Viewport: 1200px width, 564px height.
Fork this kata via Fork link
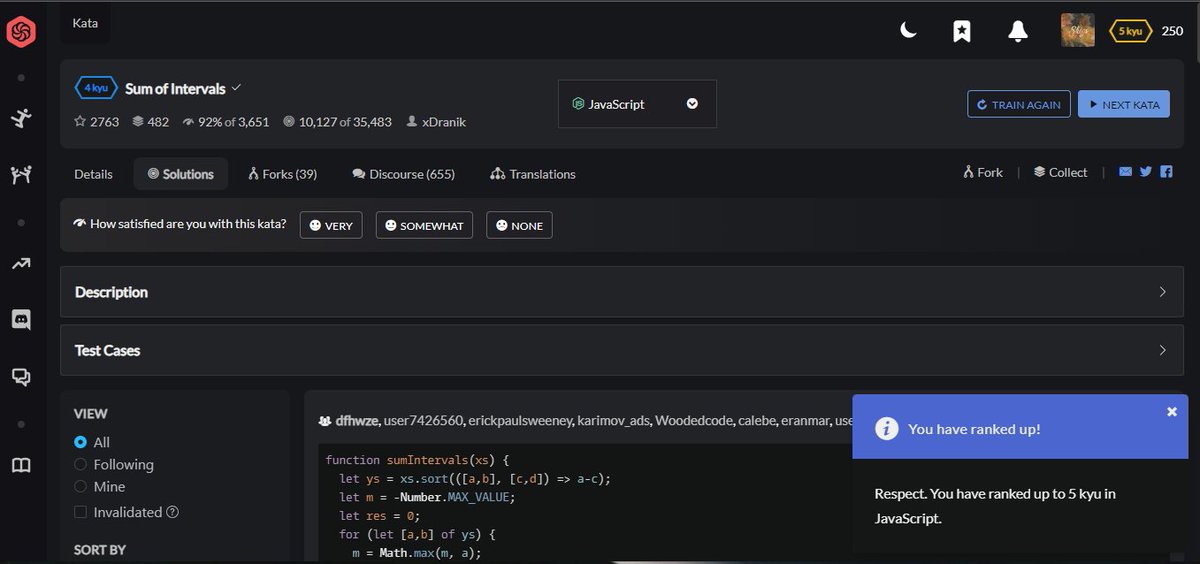pos(983,172)
